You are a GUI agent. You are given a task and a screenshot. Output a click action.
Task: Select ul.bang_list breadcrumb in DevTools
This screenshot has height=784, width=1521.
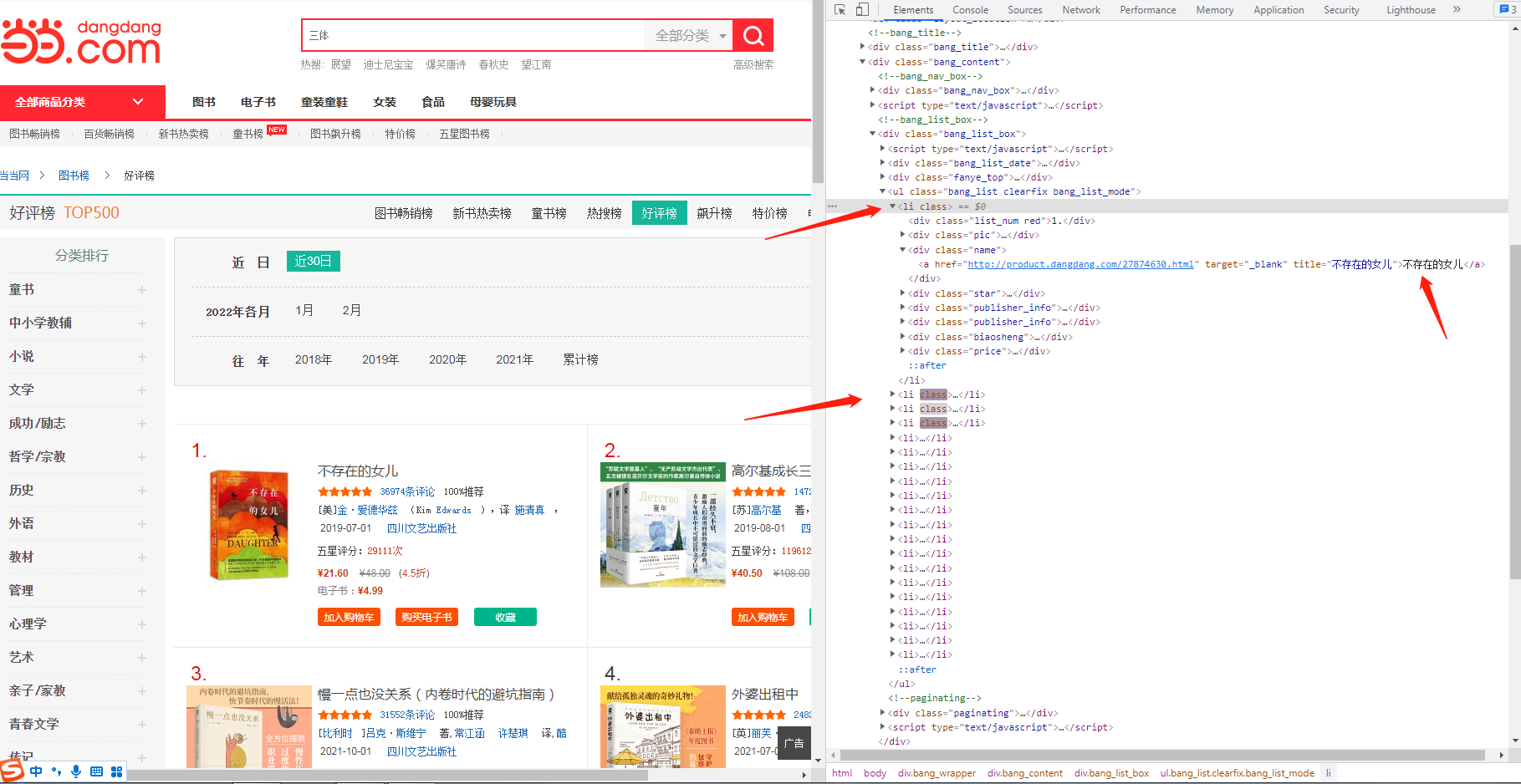(x=1237, y=773)
